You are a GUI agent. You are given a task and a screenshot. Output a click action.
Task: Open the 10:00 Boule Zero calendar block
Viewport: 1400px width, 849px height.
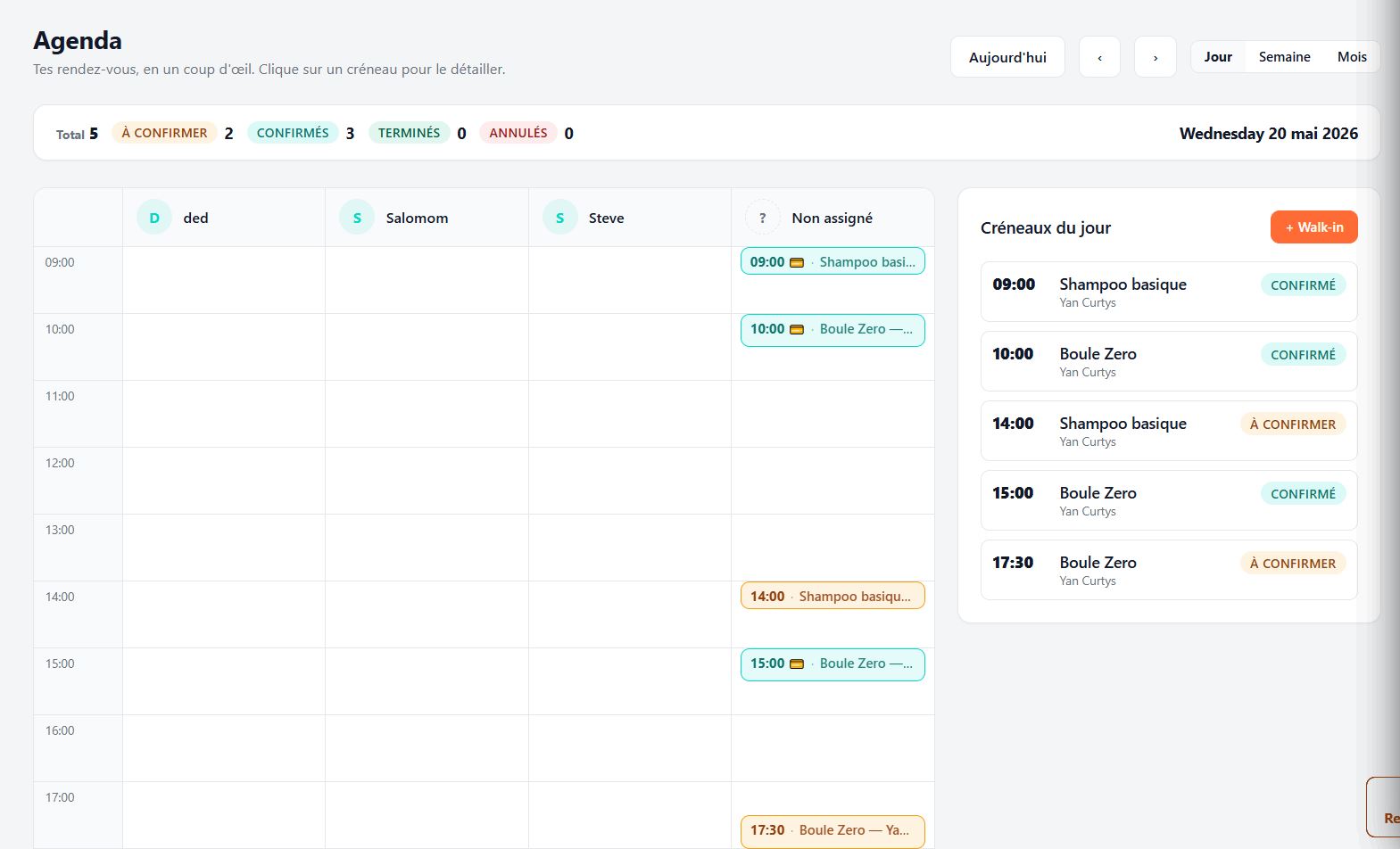click(833, 330)
